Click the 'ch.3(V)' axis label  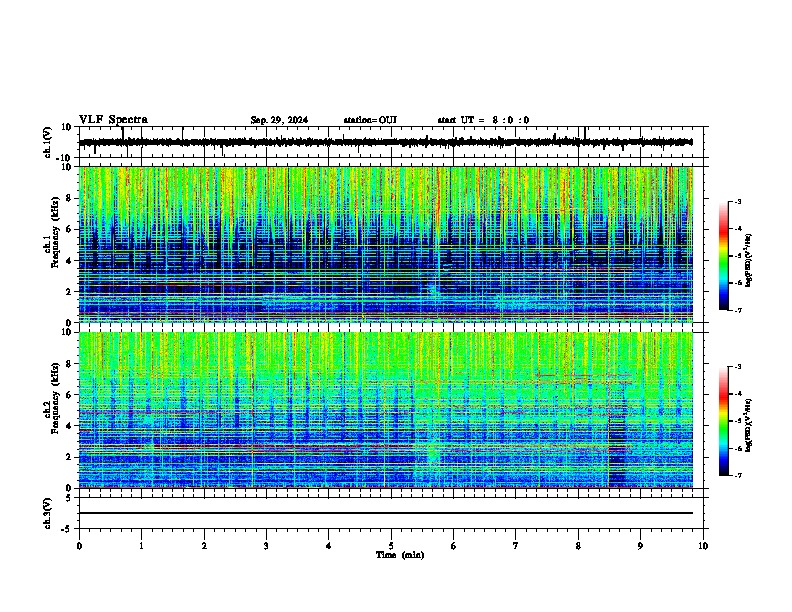tap(48, 514)
